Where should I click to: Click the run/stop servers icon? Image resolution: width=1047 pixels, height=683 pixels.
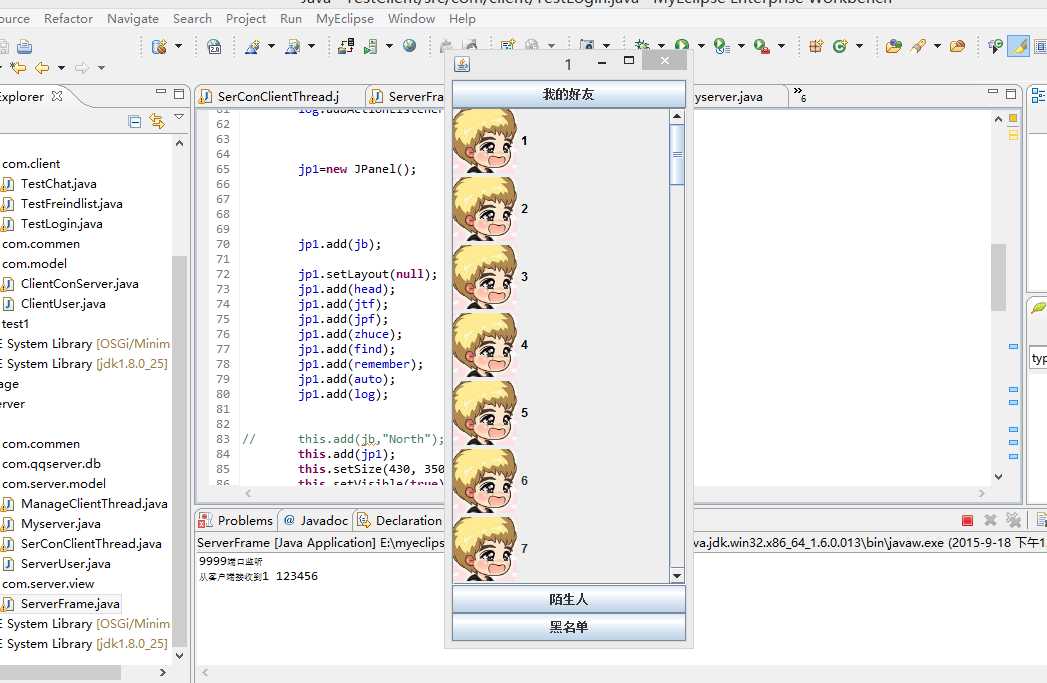point(371,46)
